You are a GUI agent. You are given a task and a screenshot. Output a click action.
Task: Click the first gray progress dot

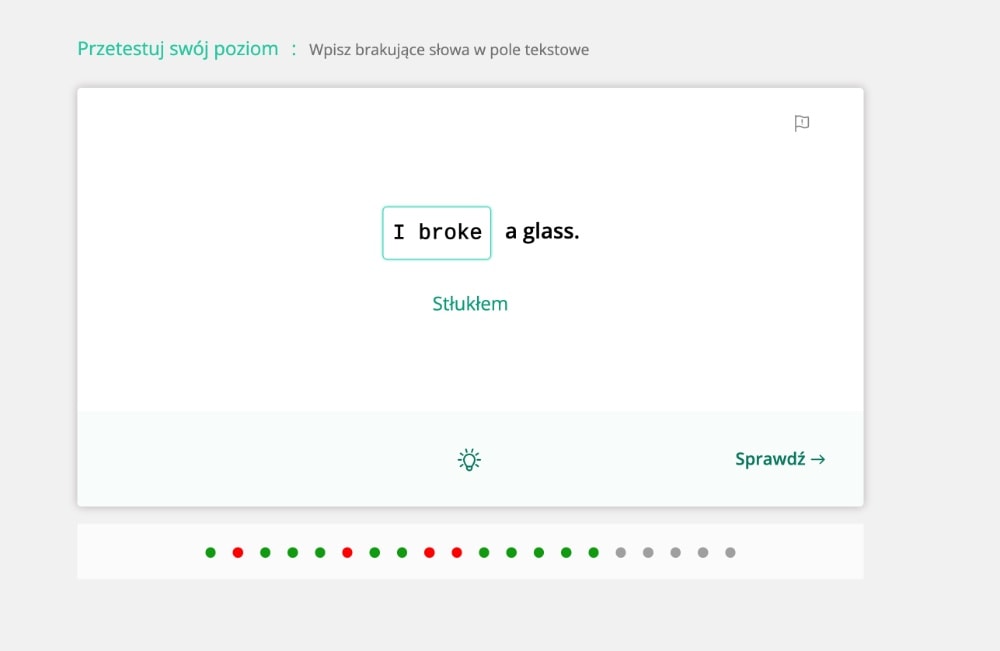click(621, 552)
